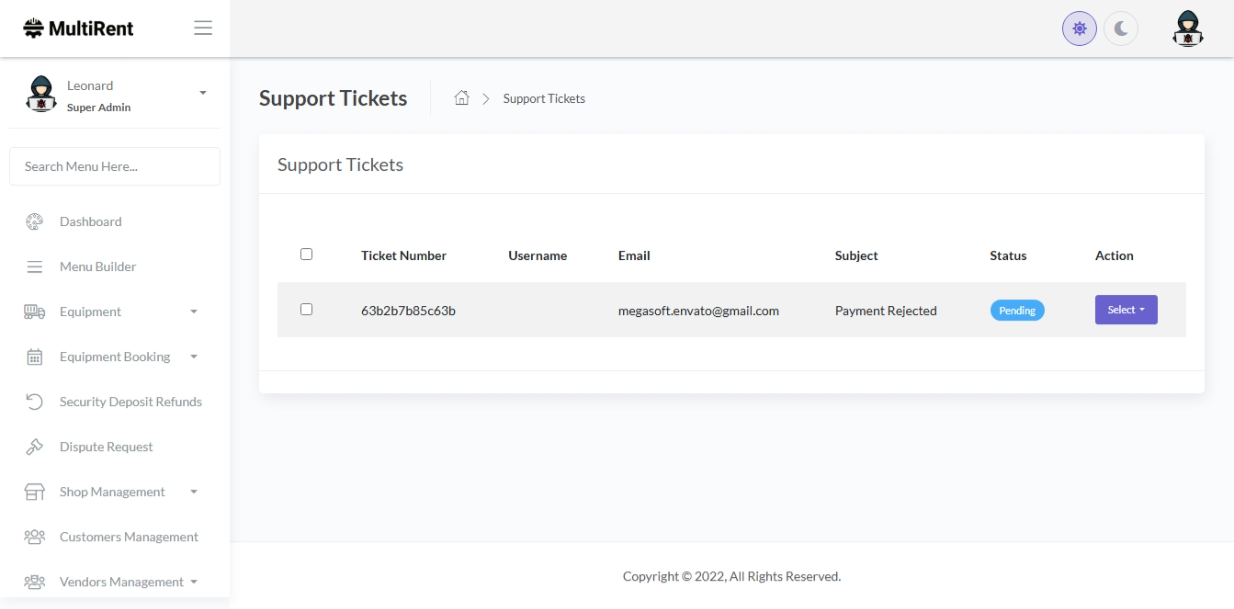Click the Pending status badge
The image size is (1234, 609).
[x=1017, y=311]
